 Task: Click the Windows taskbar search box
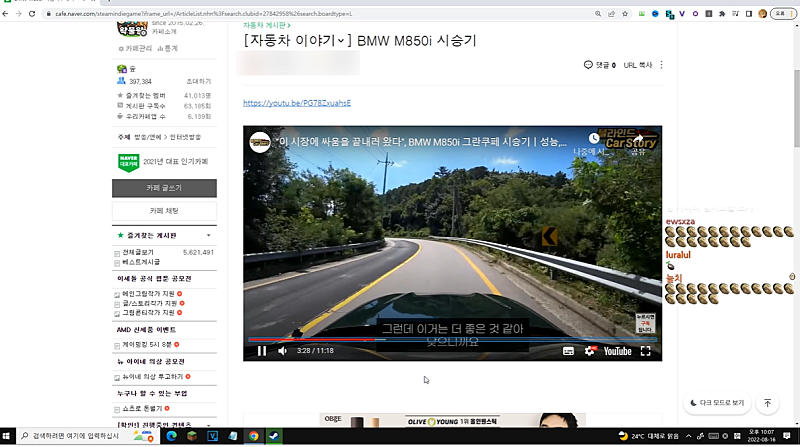tap(87, 436)
